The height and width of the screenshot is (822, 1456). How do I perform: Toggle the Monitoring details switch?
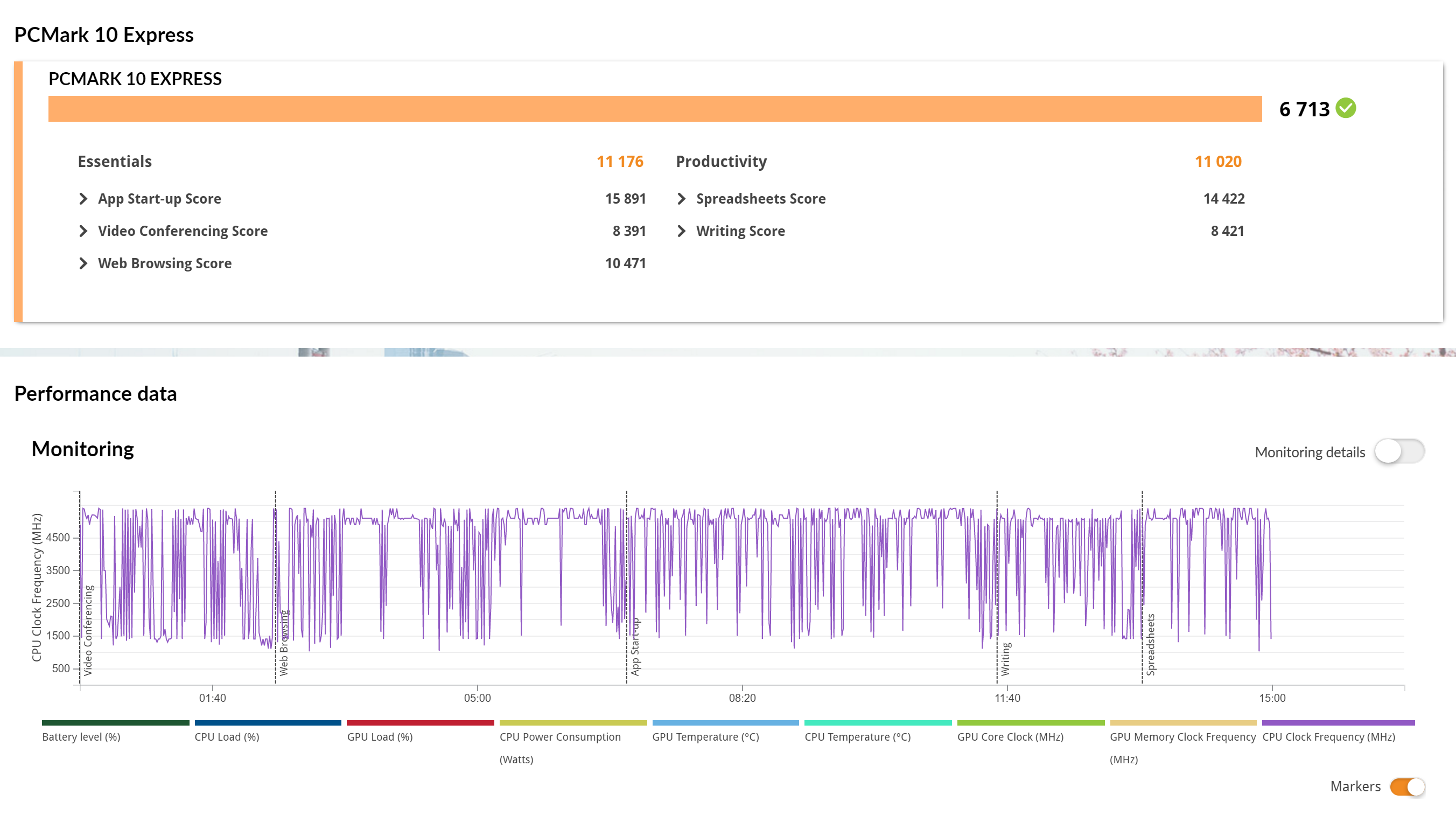point(1399,452)
